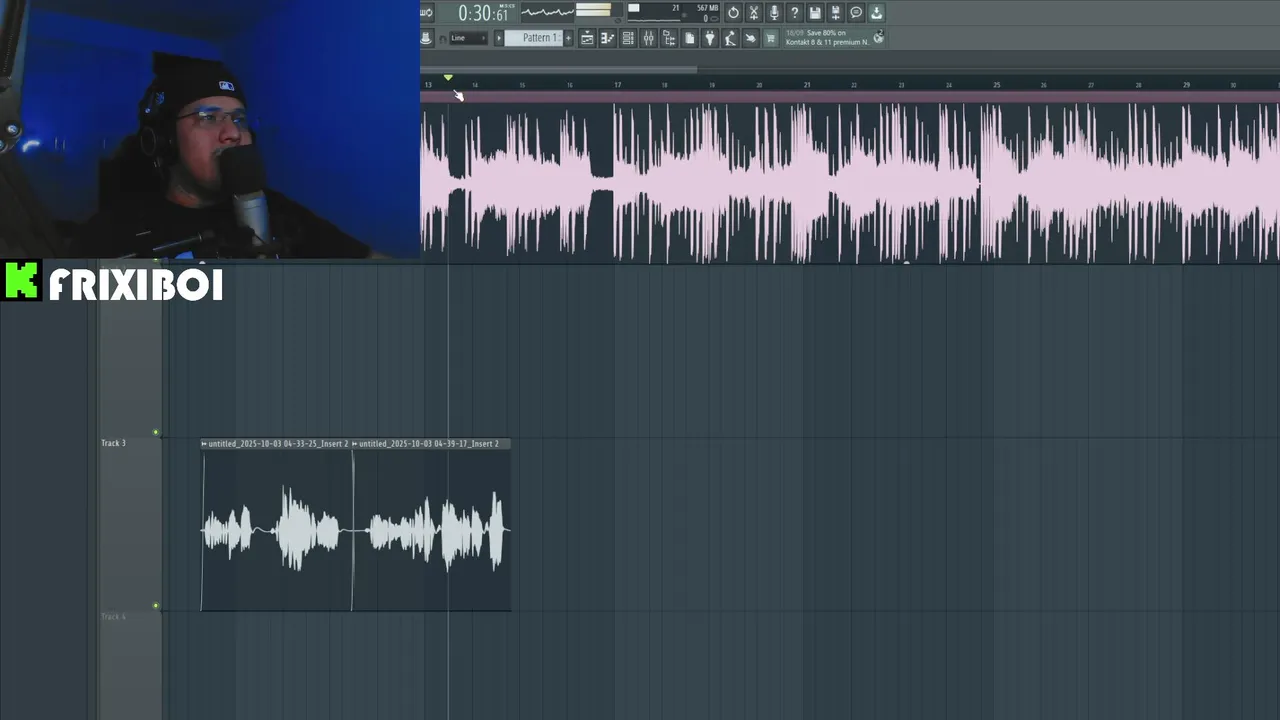This screenshot has height=720, width=1280.
Task: Click the time display 0:30:61
Action: [x=485, y=14]
